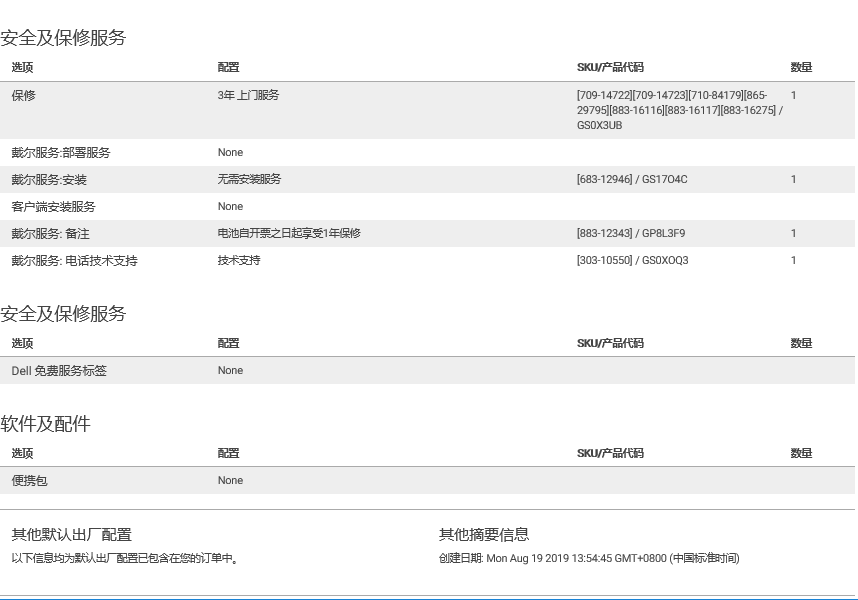The height and width of the screenshot is (600, 858).
Task: Click the 其他默认出厂配置 heading
Action: click(71, 535)
